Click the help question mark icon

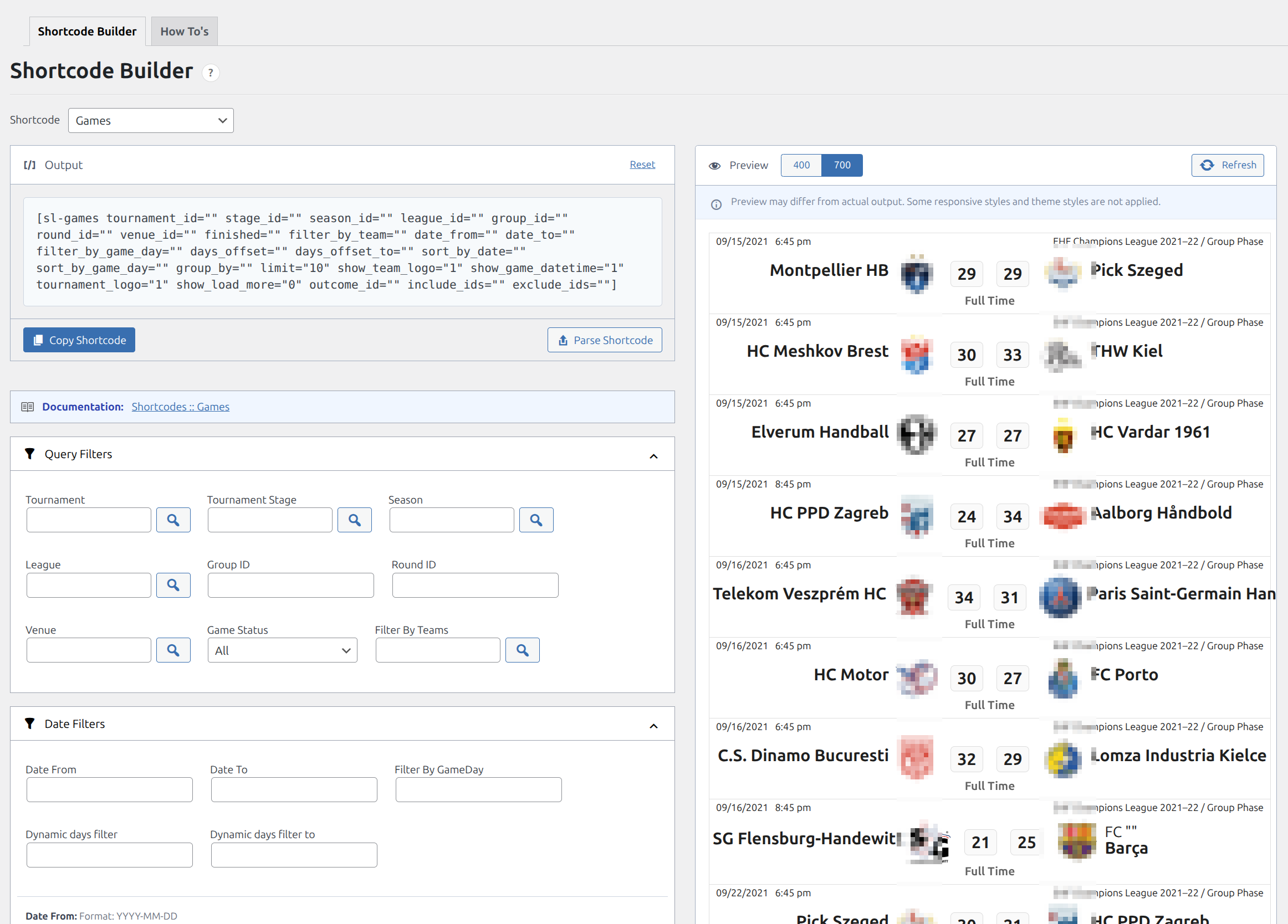(210, 73)
